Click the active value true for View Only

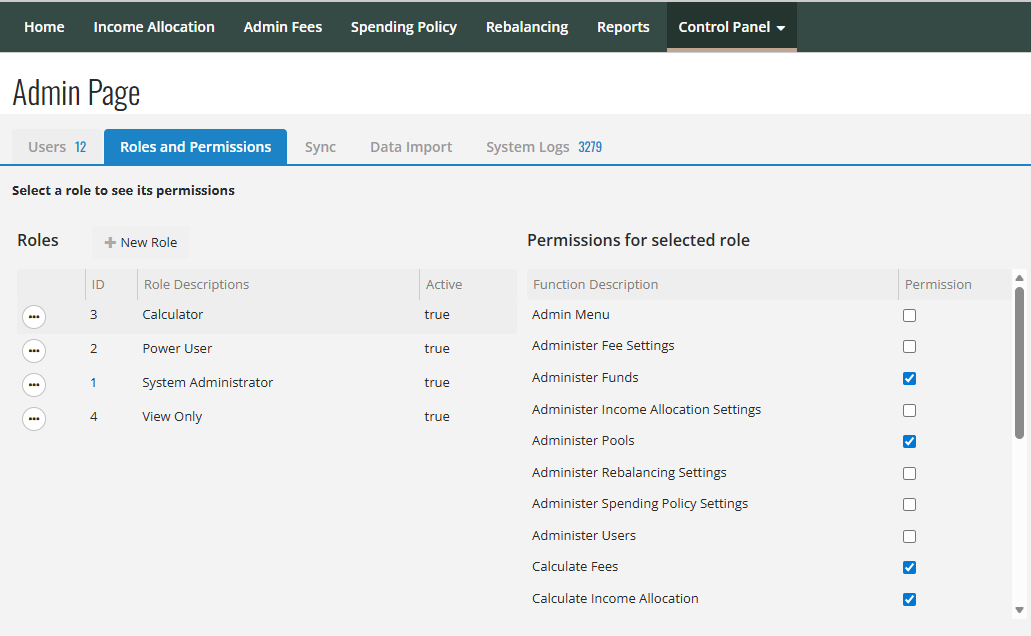[x=437, y=416]
